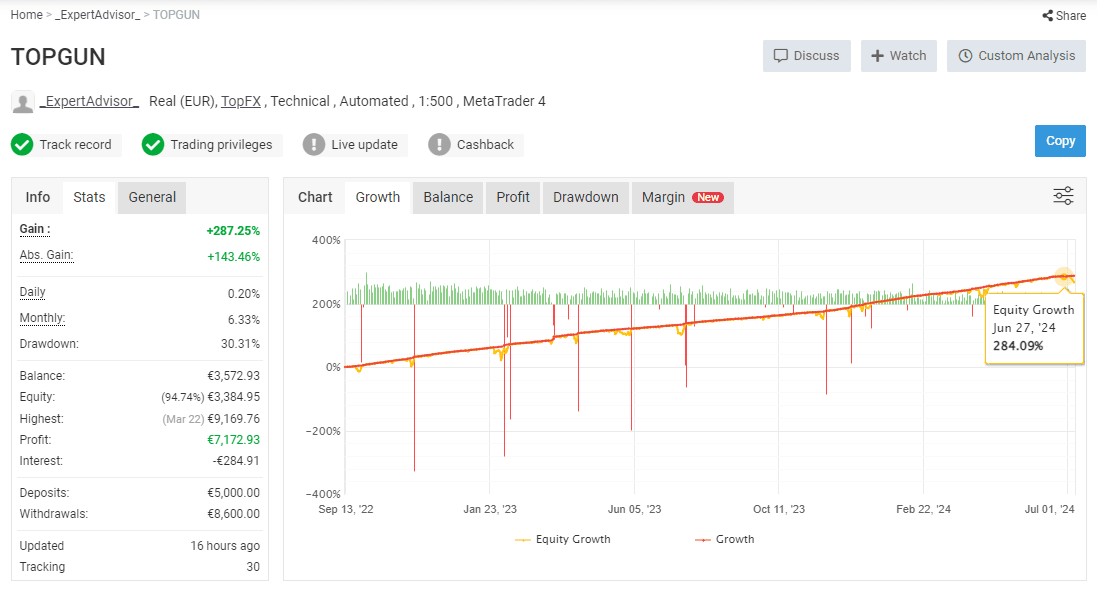
Task: Click Trading privileges green checkmark icon
Action: tap(153, 145)
